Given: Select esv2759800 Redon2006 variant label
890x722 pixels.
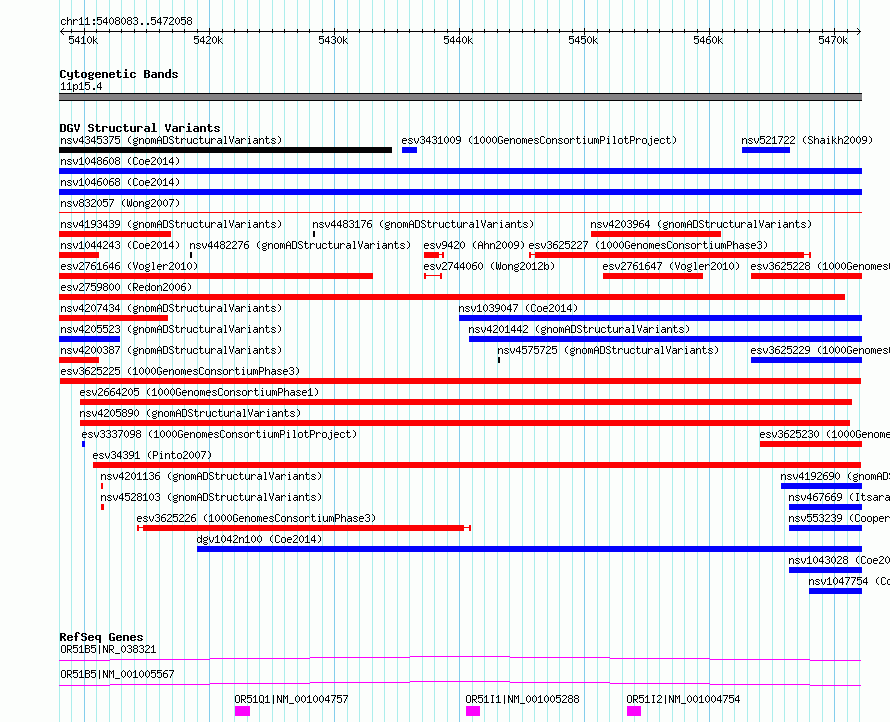Looking at the screenshot, I should click(x=126, y=287).
